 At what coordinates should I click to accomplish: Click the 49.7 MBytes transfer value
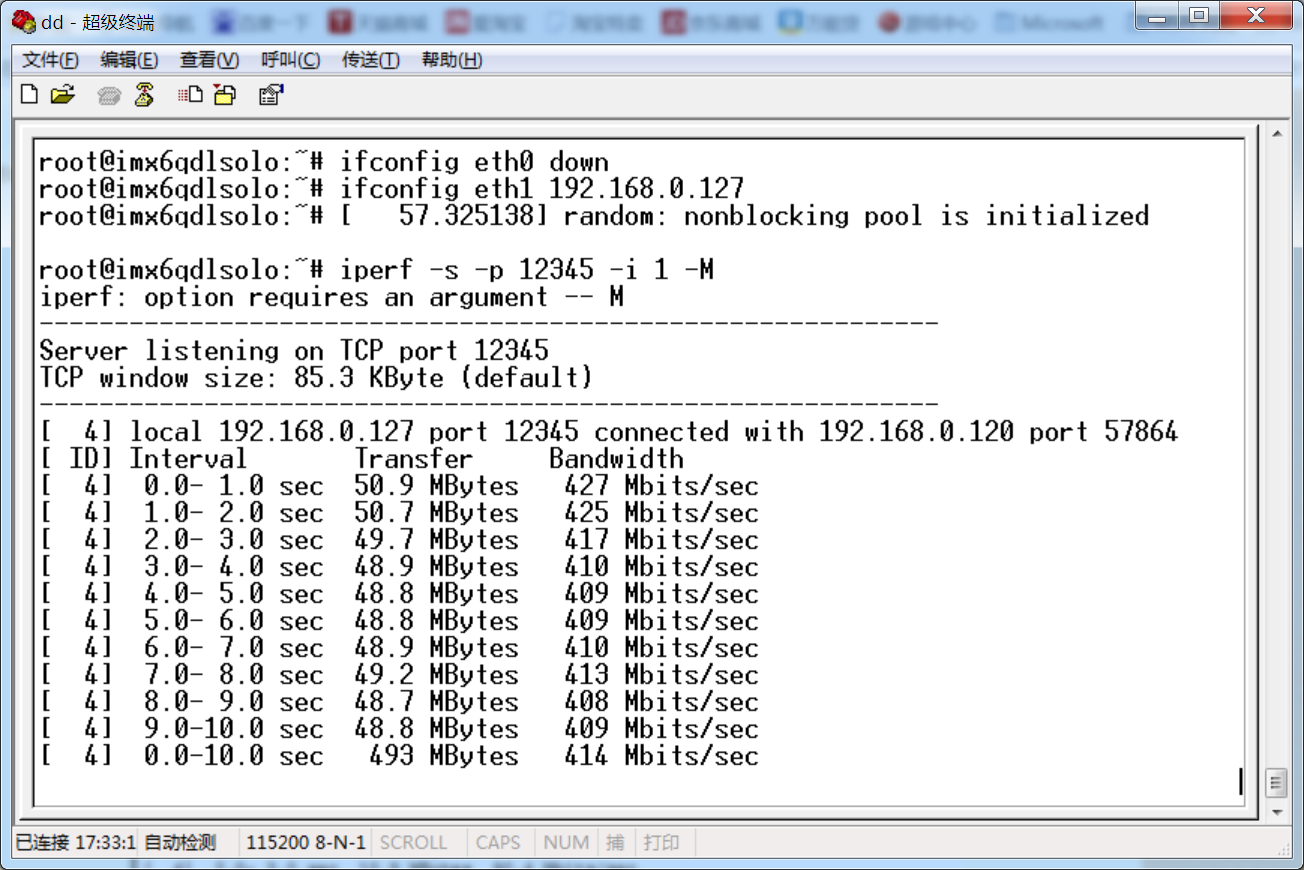(436, 540)
